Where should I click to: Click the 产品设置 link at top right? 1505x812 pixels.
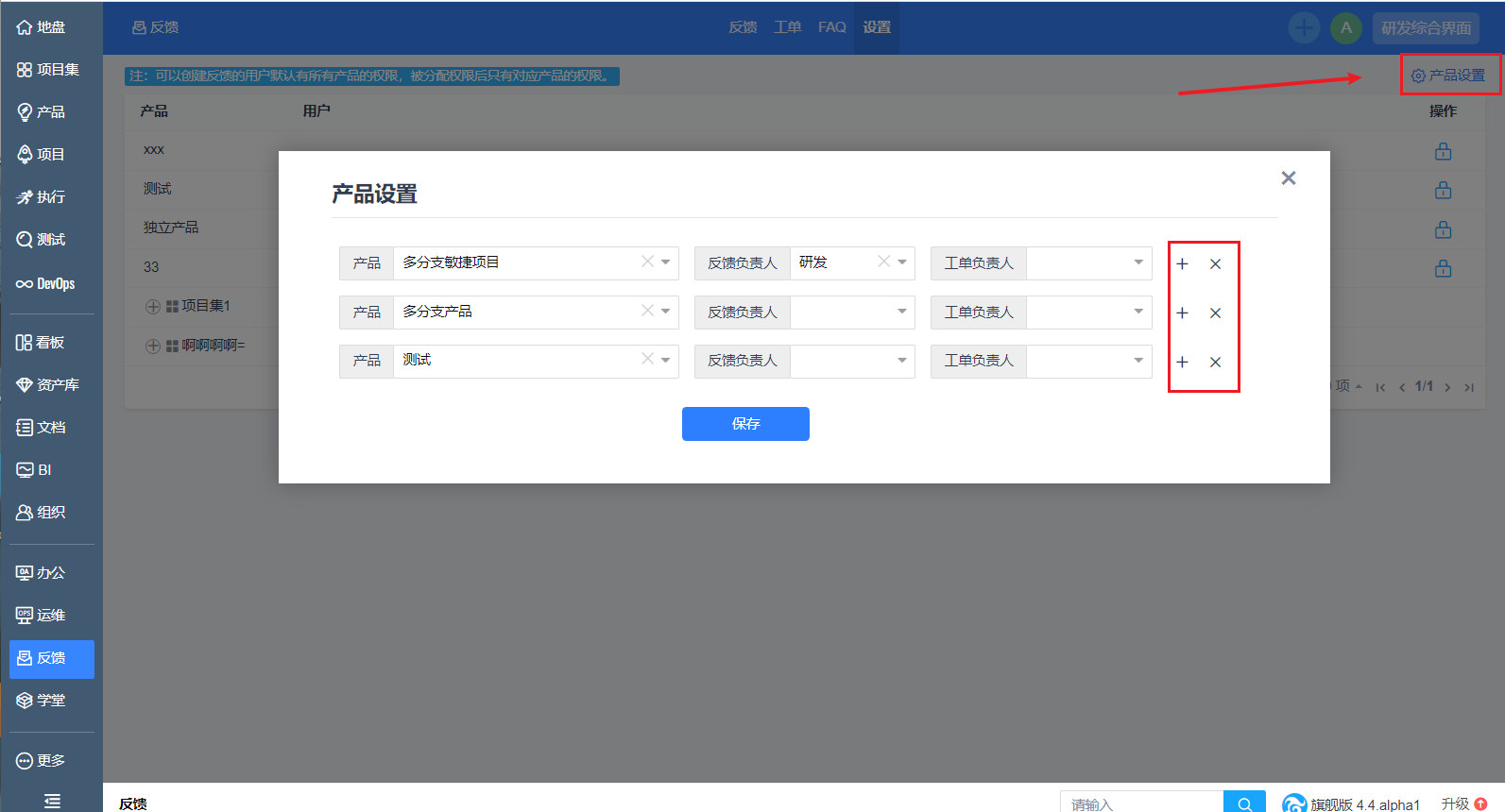1449,76
